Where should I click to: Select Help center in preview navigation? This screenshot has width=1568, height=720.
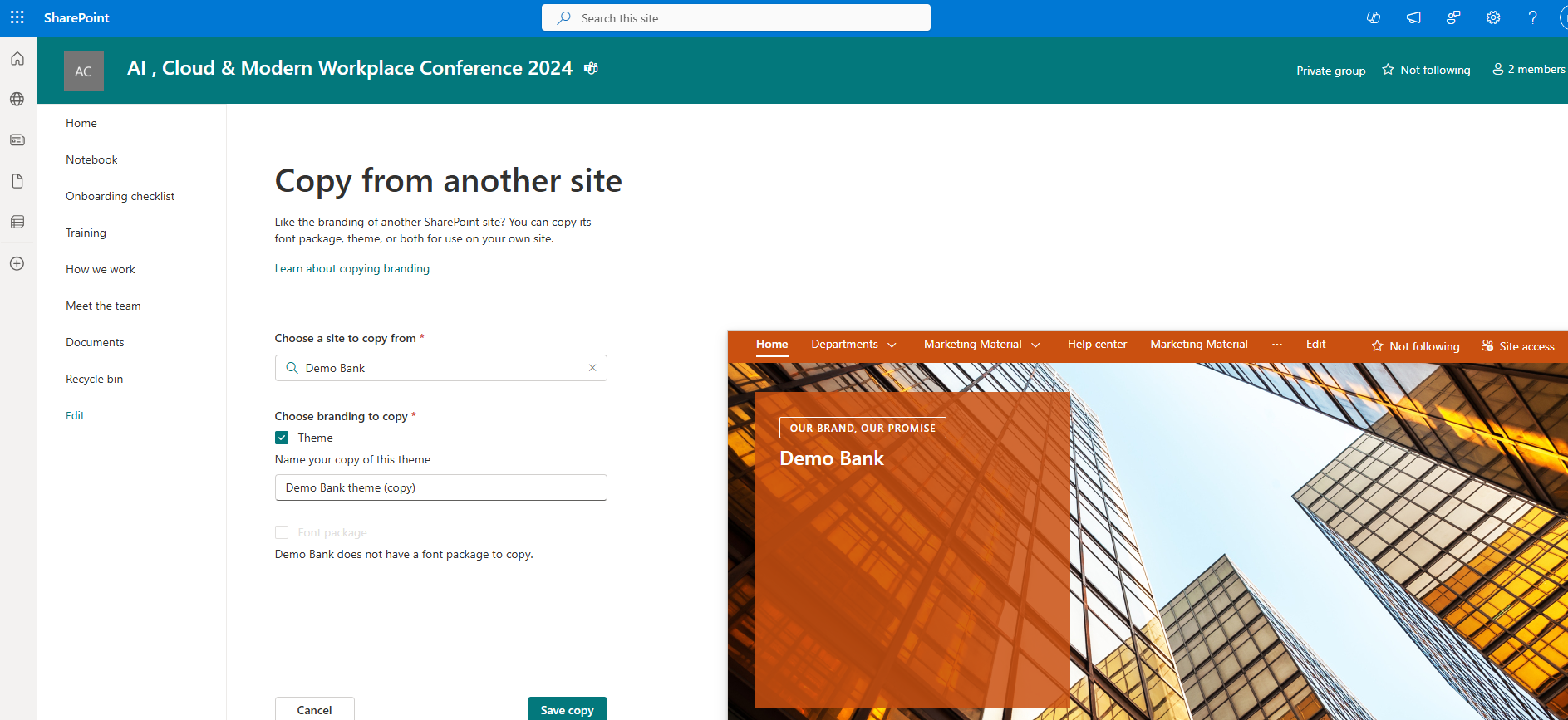[1097, 345]
